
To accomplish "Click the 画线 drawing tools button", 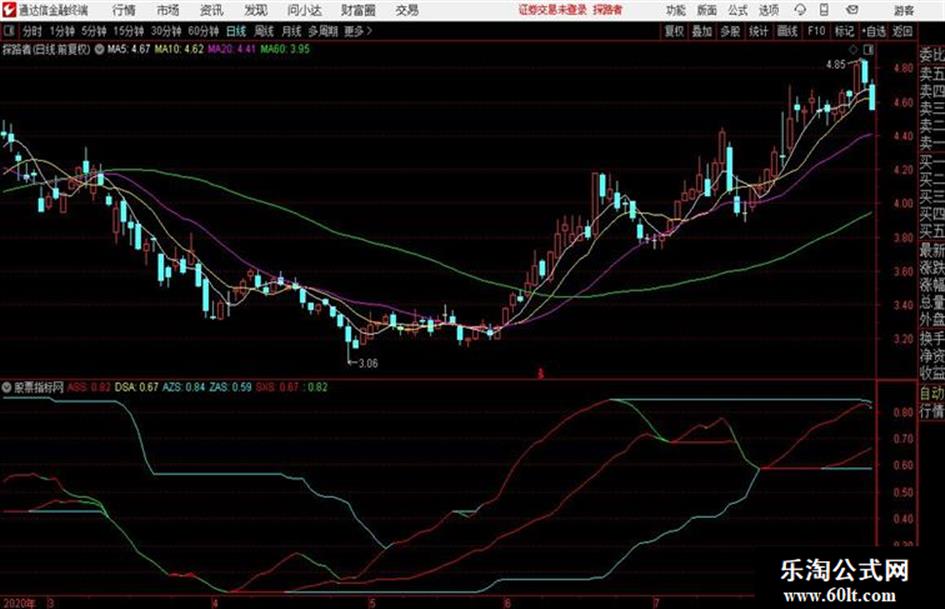I will point(787,31).
